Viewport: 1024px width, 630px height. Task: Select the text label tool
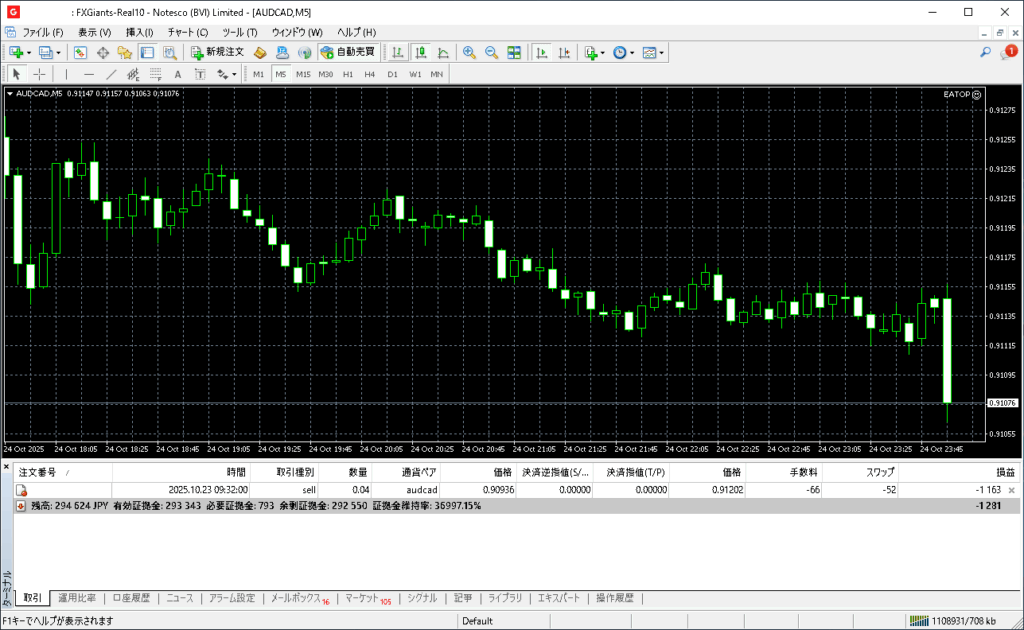[x=178, y=74]
